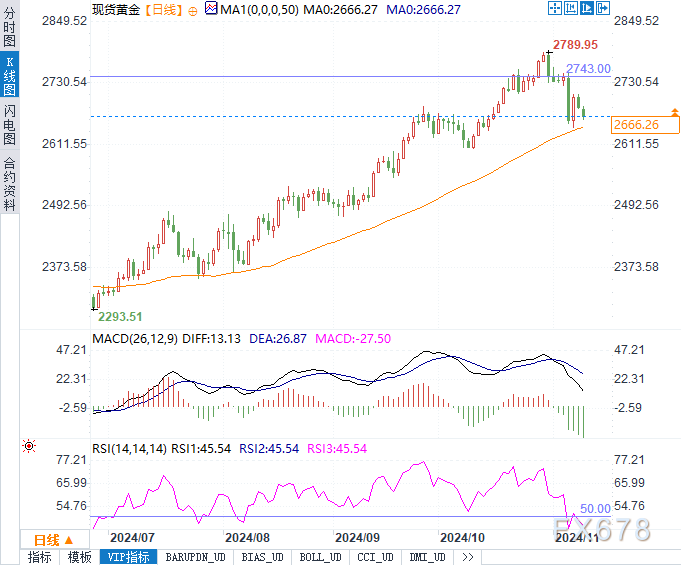Select the K线图 side tab
This screenshot has height=565, width=681.
[9, 76]
